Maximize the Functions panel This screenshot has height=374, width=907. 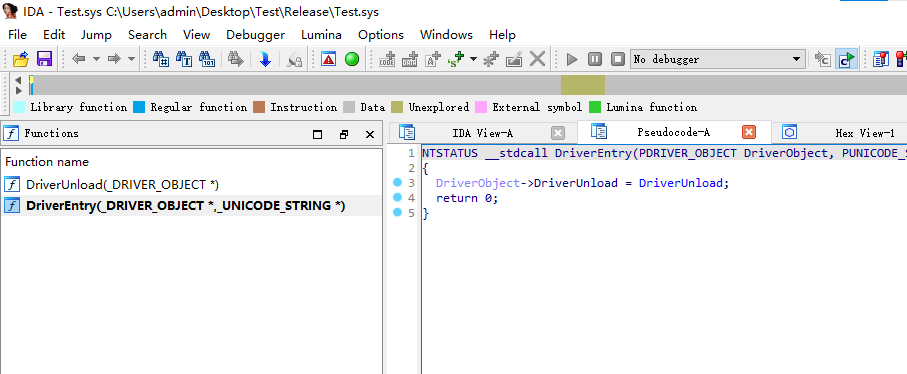pyautogui.click(x=317, y=134)
